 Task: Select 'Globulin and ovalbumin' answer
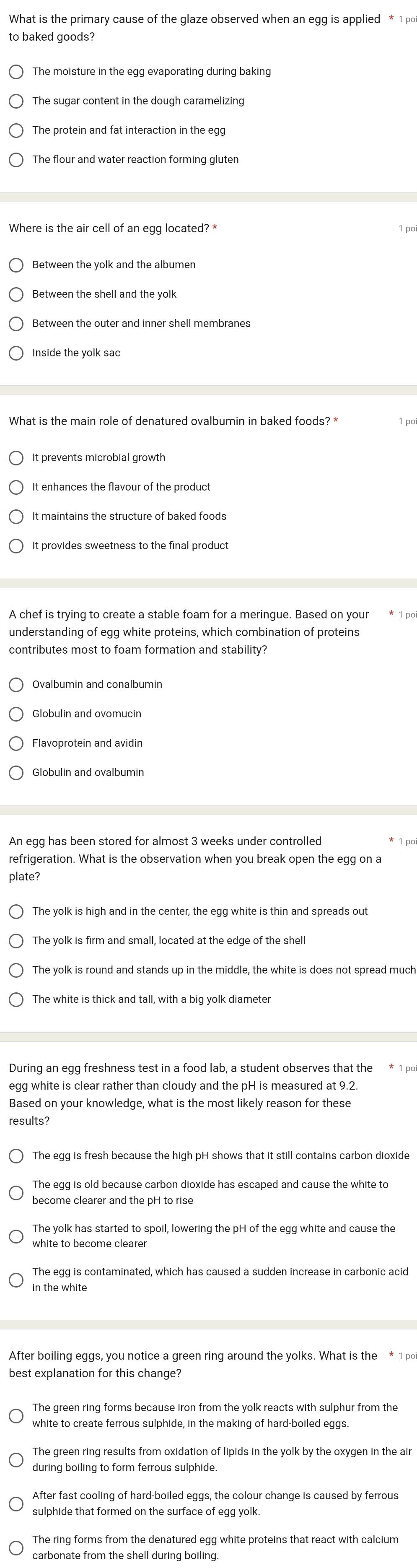pos(16,772)
